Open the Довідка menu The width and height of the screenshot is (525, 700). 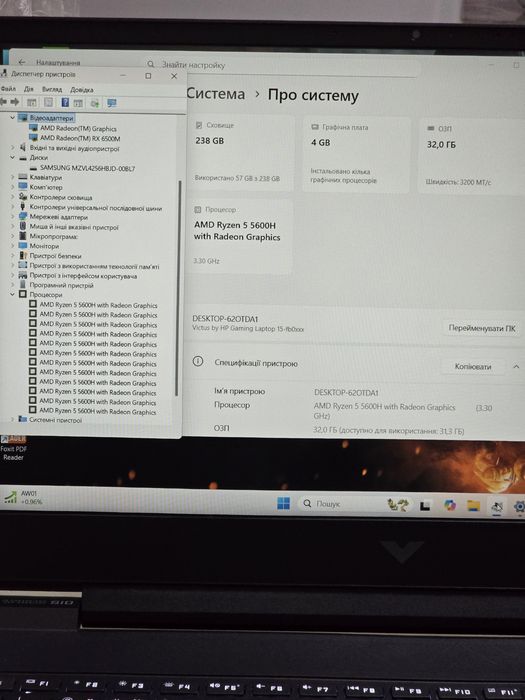click(82, 90)
